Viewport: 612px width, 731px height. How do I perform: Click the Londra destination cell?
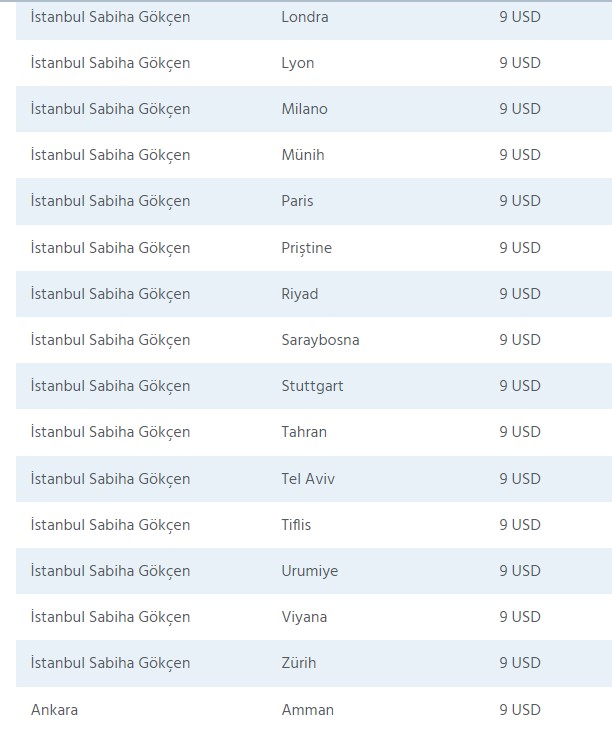305,17
